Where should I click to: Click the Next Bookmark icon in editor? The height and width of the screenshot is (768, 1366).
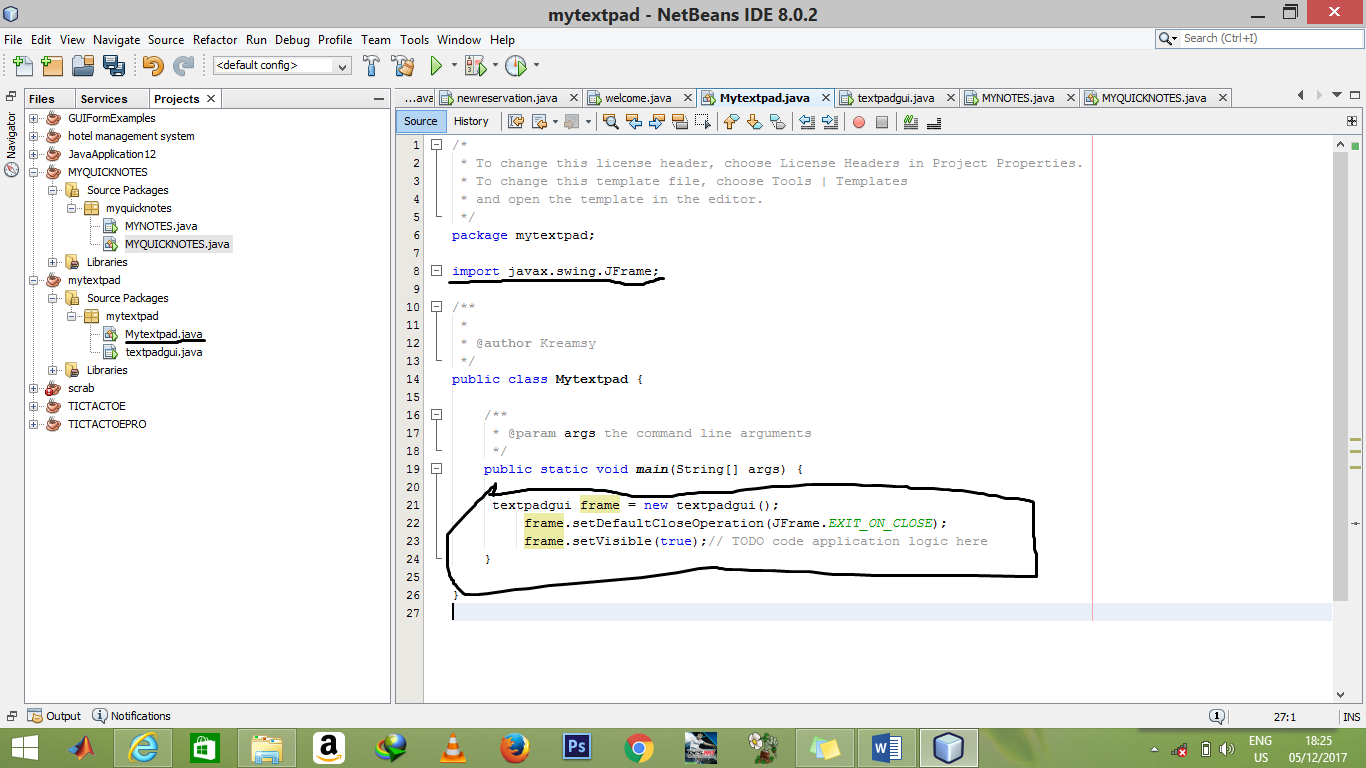(754, 122)
